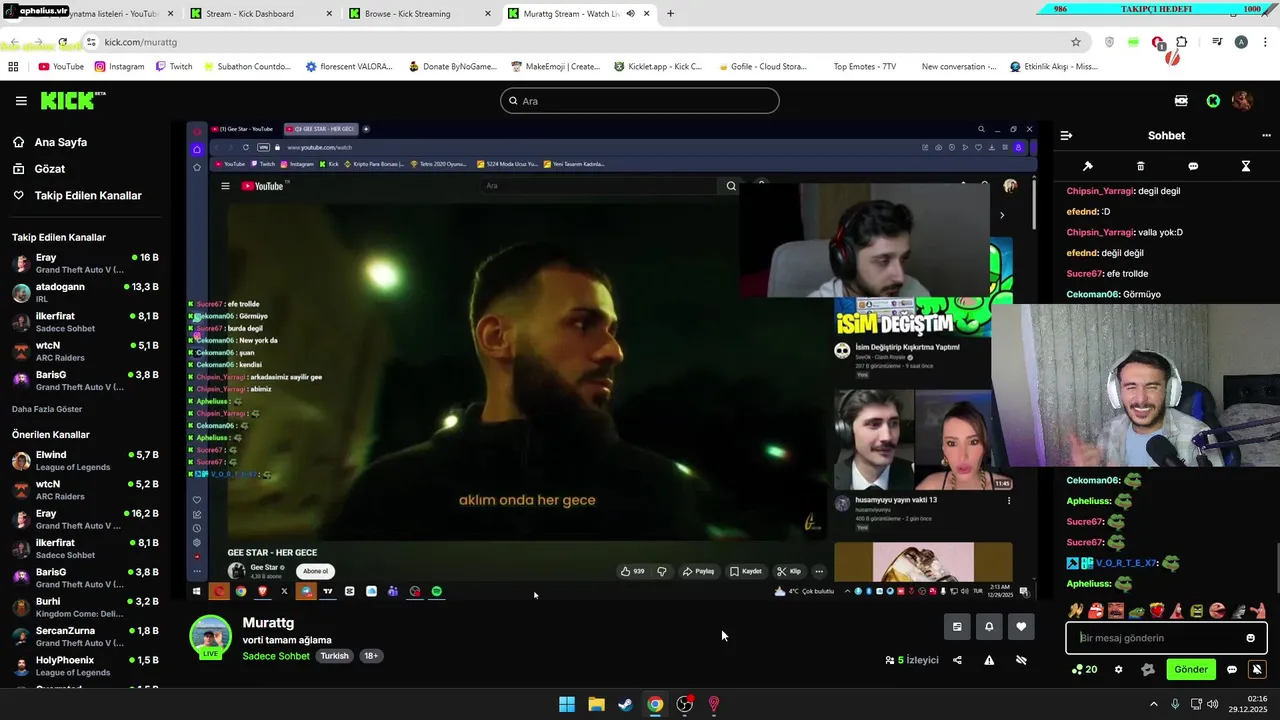Open ilkerfirat channel under Takip Edilen

point(85,321)
